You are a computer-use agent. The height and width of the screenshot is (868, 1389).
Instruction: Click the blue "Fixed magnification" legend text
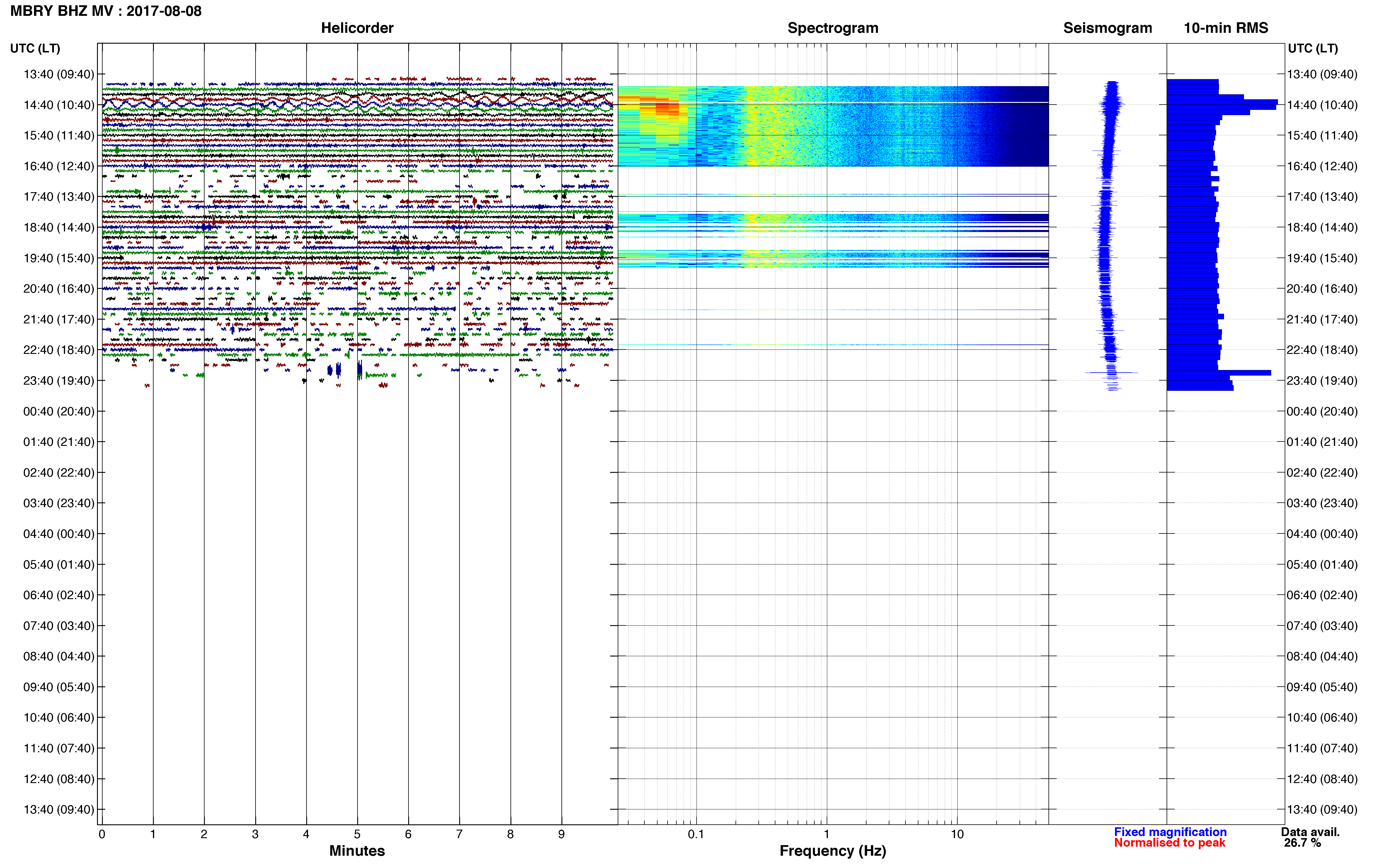1170,832
